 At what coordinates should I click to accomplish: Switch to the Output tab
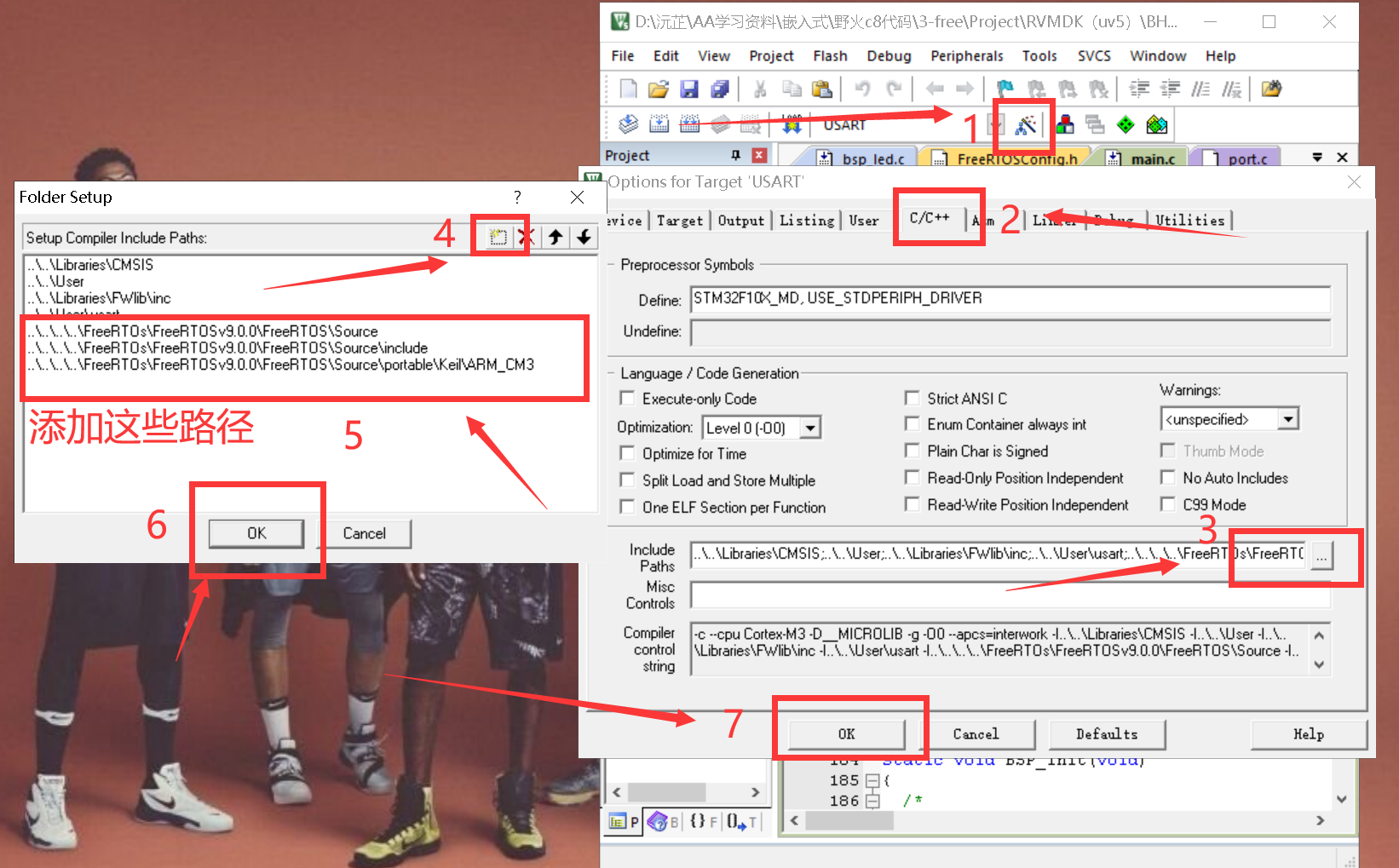[x=741, y=220]
